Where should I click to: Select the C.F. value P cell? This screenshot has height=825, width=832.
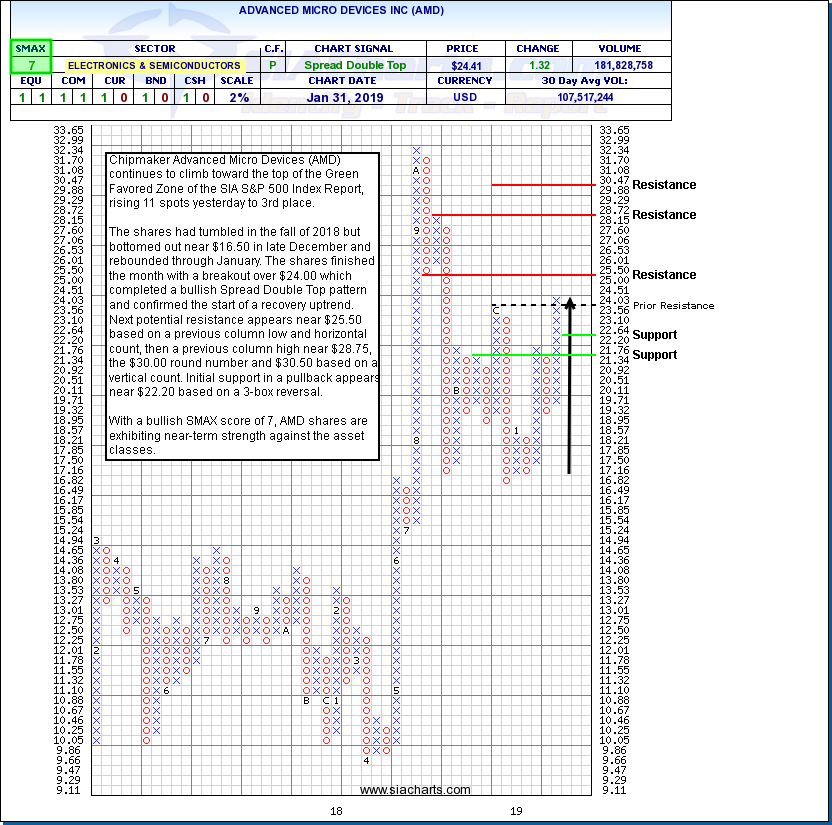click(x=274, y=65)
